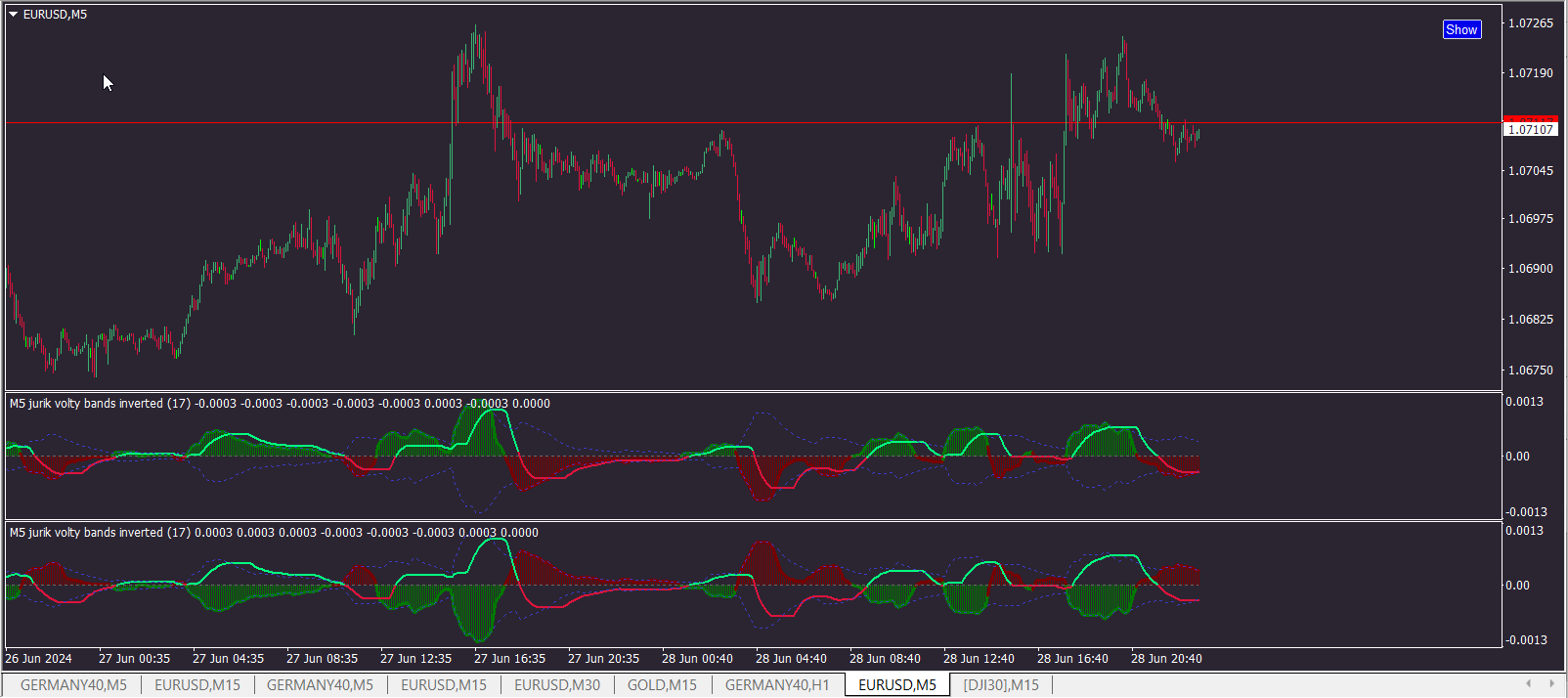Click the 1.07045 price scale value
Screen dimensions: 1568x698
coord(1530,170)
